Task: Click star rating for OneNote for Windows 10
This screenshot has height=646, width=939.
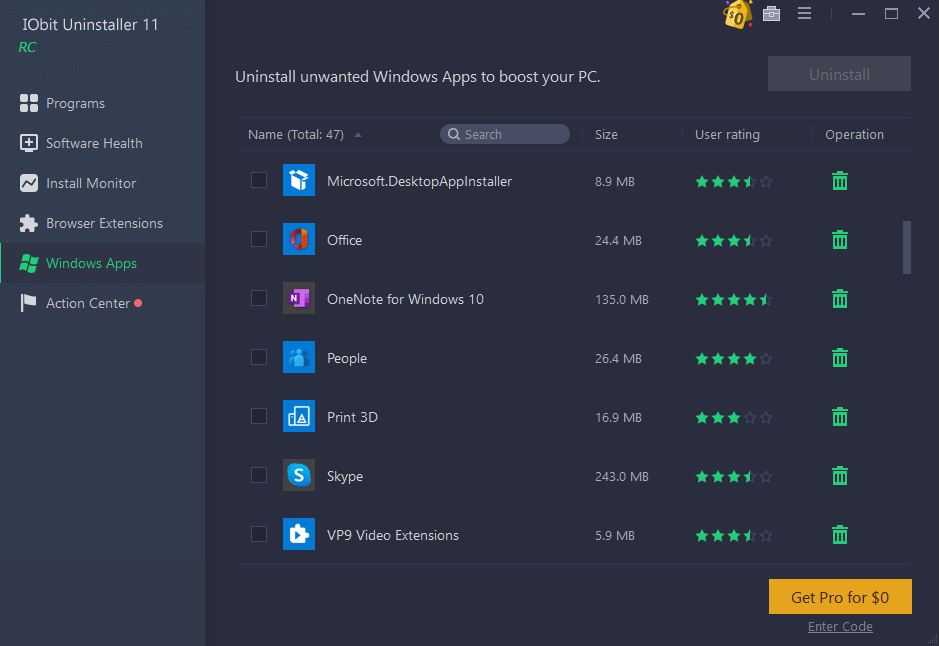Action: 734,299
